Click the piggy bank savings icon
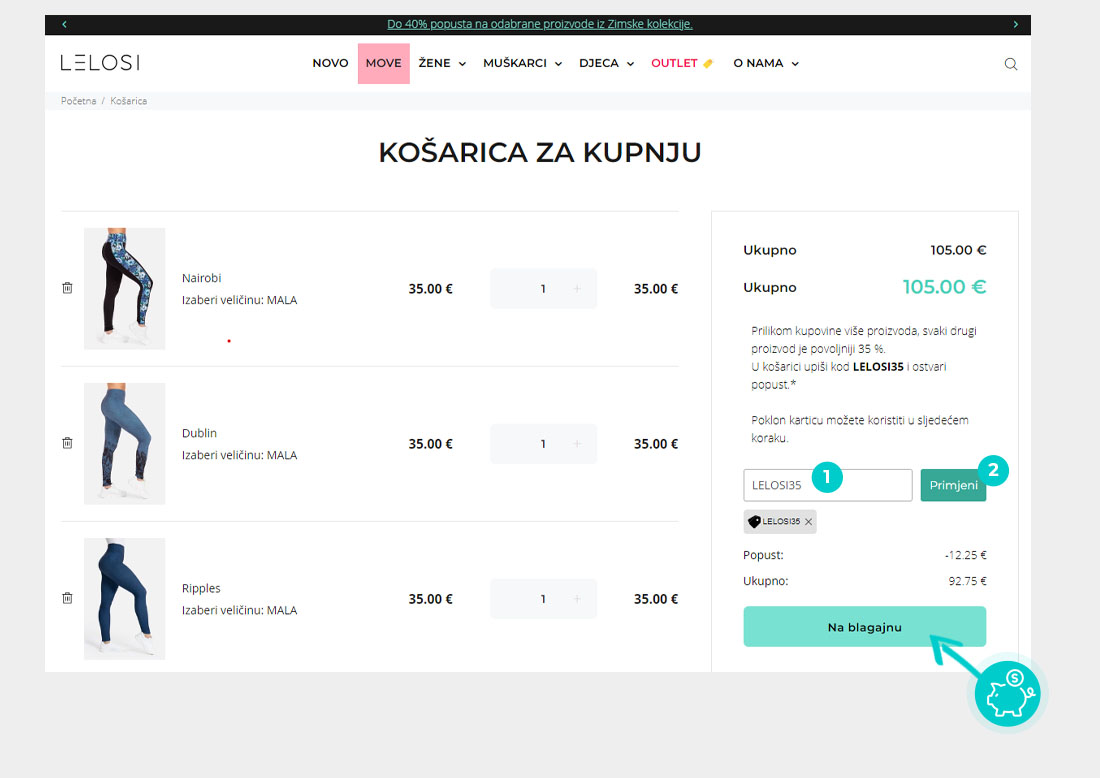 coord(1007,692)
